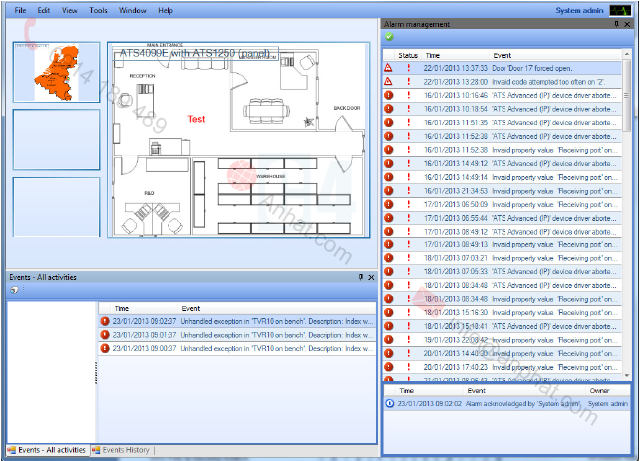The width and height of the screenshot is (640, 461).
Task: Click red error icon of 18/01/2013 07:03:21 alarm
Action: (x=389, y=258)
